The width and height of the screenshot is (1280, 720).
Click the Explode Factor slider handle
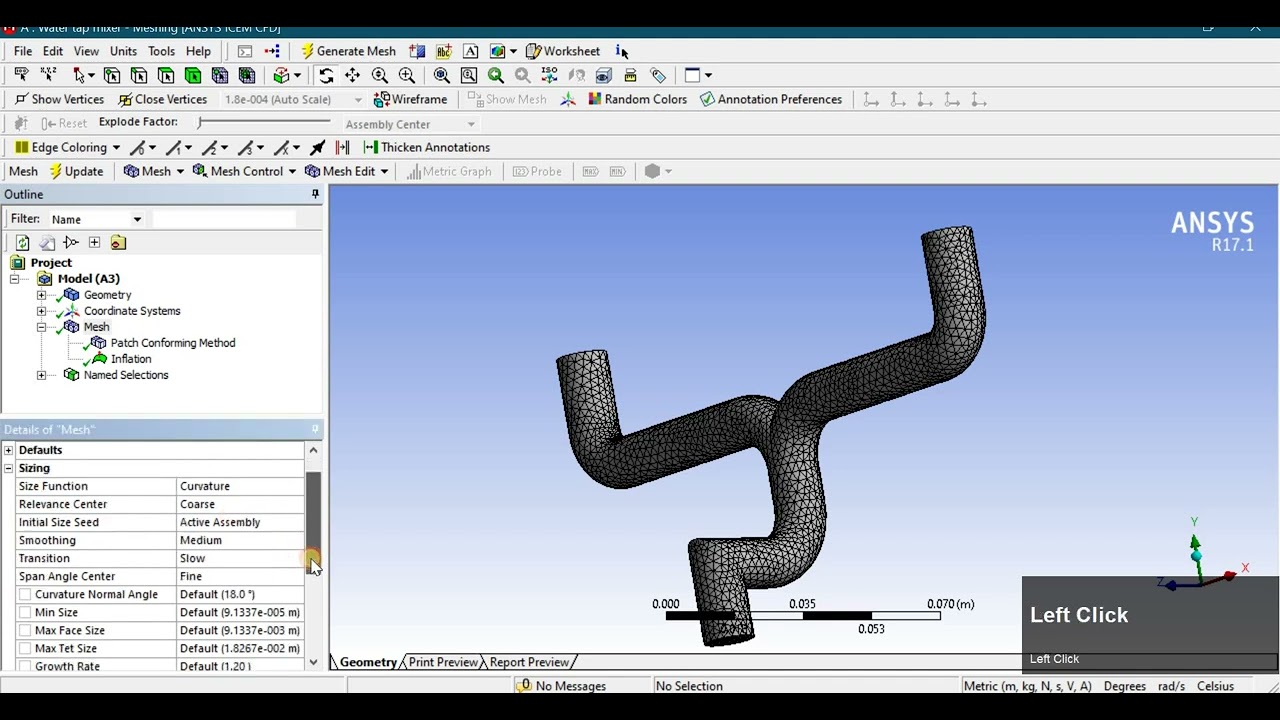[x=201, y=123]
